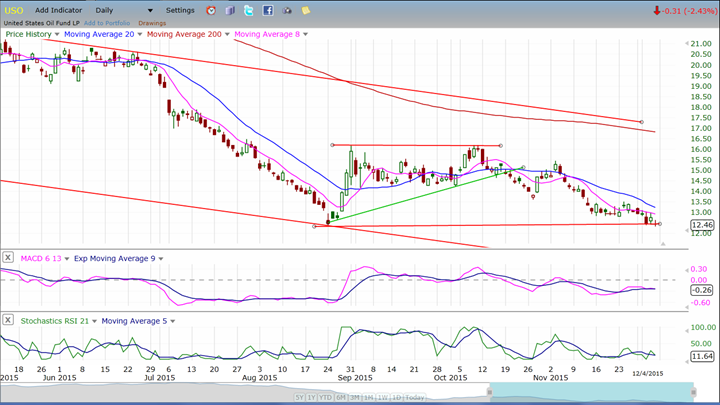Click the camera snapshot icon

(286, 10)
